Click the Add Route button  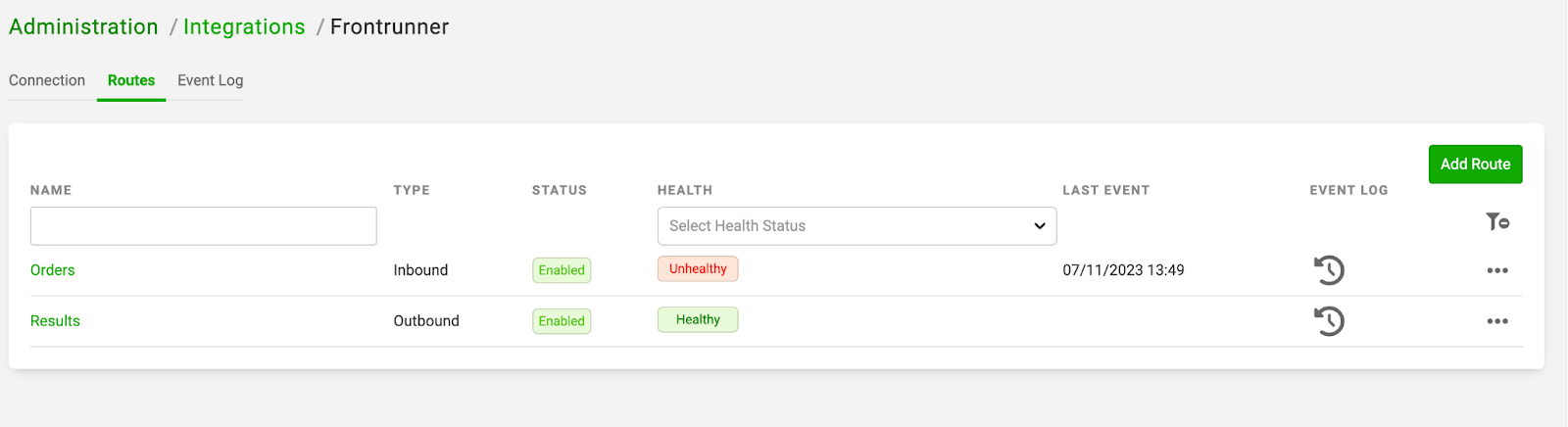point(1475,165)
